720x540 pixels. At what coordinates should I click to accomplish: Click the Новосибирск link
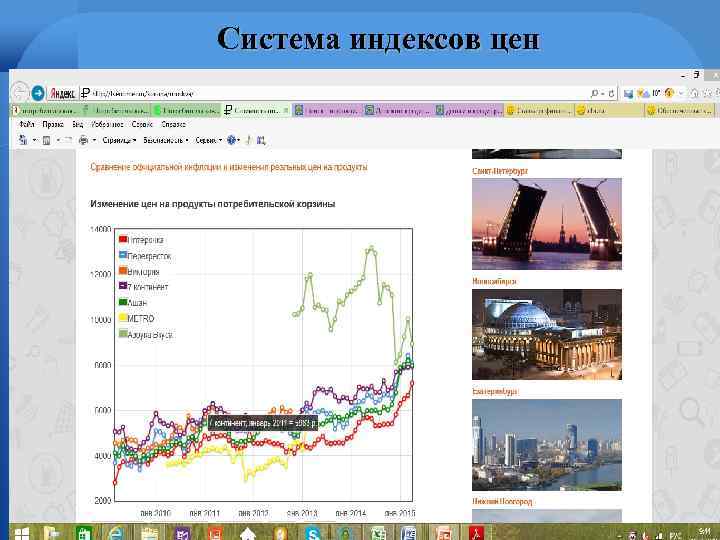click(x=494, y=281)
